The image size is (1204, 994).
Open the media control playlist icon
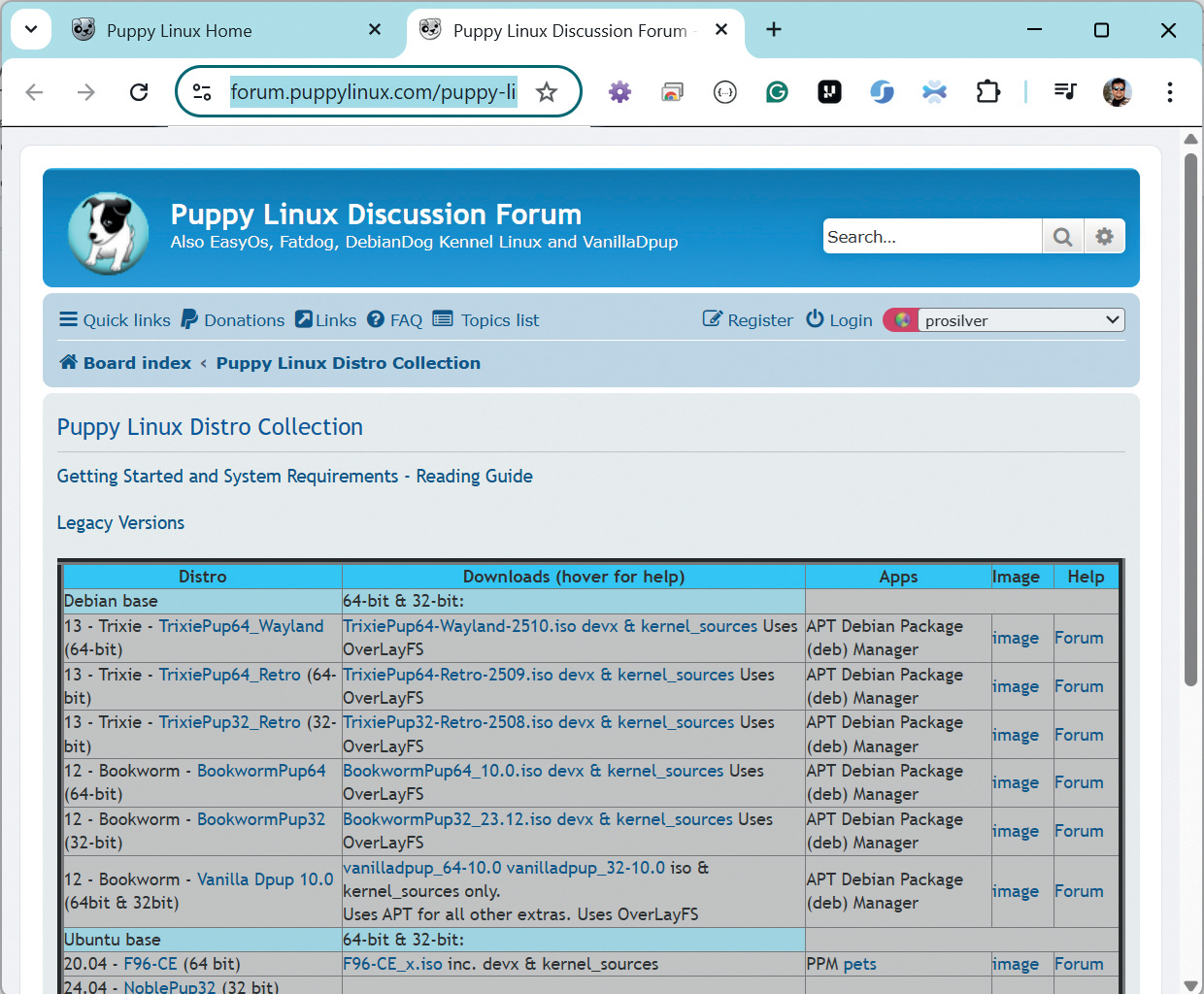point(1065,92)
